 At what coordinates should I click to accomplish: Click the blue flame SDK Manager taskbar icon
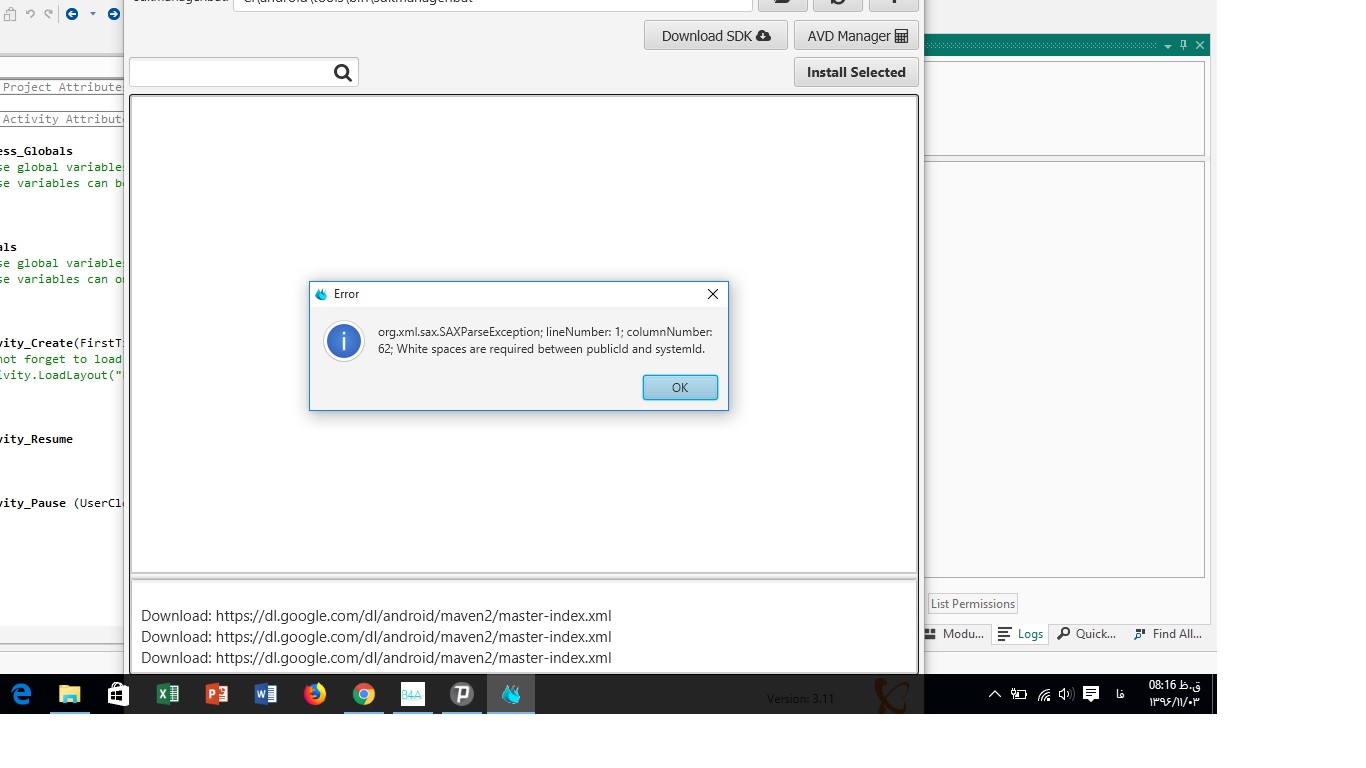click(x=511, y=694)
